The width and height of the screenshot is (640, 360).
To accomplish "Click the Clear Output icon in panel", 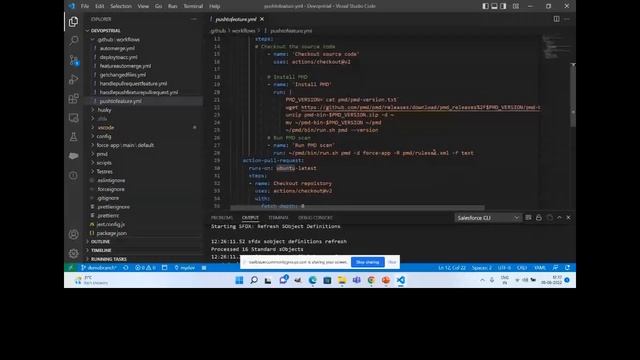I will 528,218.
